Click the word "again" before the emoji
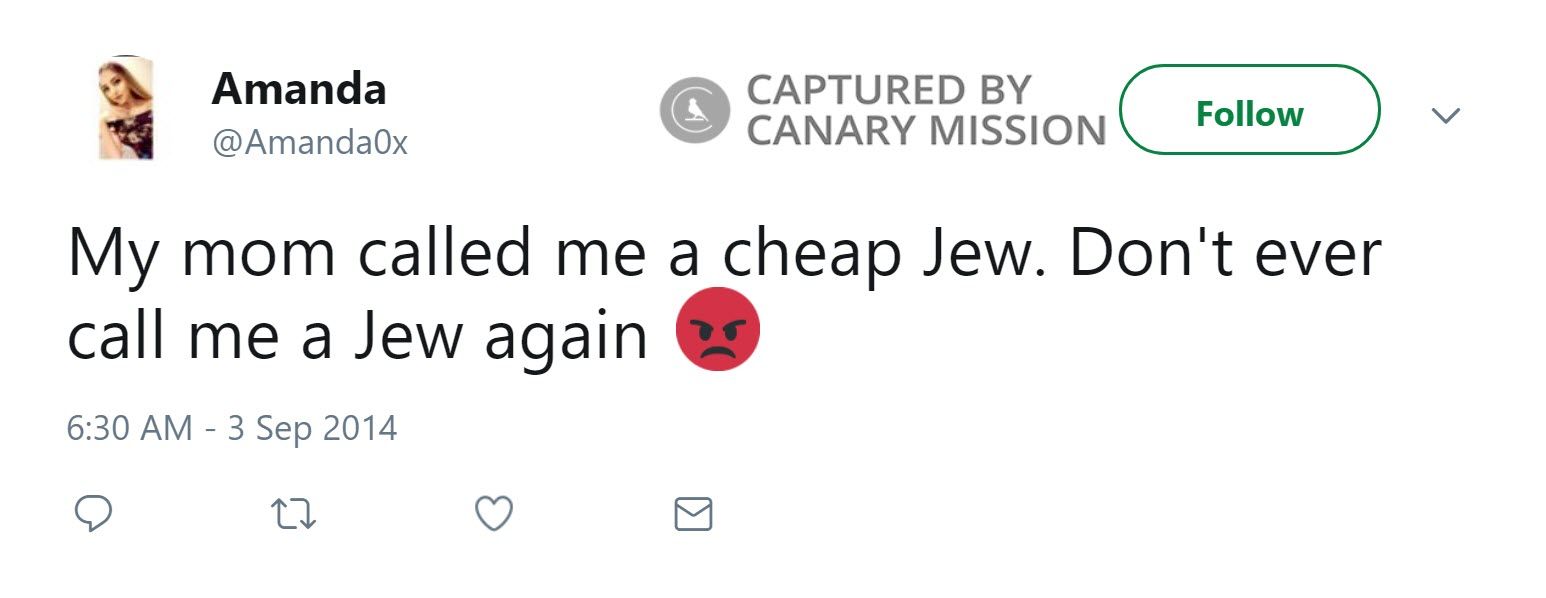 point(566,338)
